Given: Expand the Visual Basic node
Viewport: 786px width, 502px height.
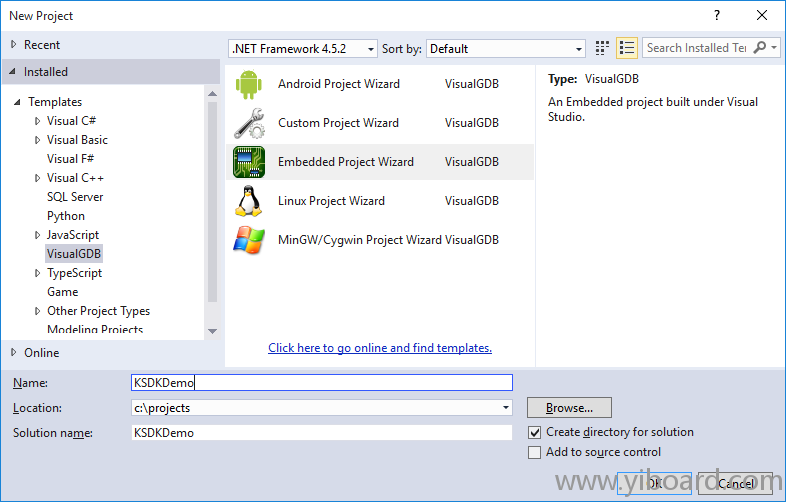Looking at the screenshot, I should (38, 140).
